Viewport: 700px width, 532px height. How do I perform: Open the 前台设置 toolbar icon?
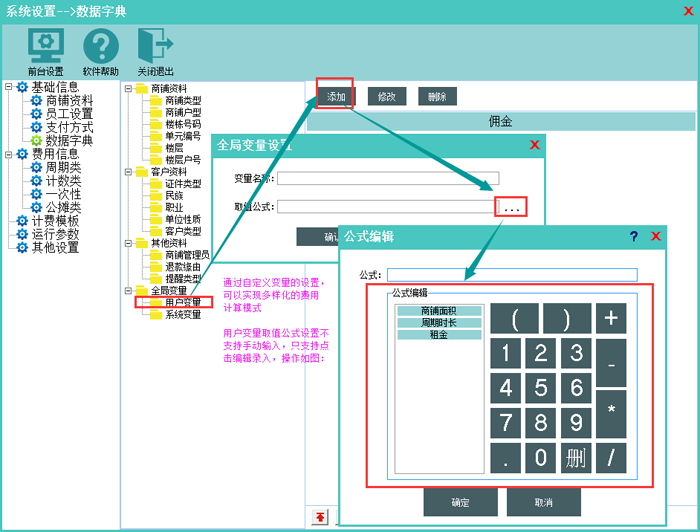click(45, 46)
